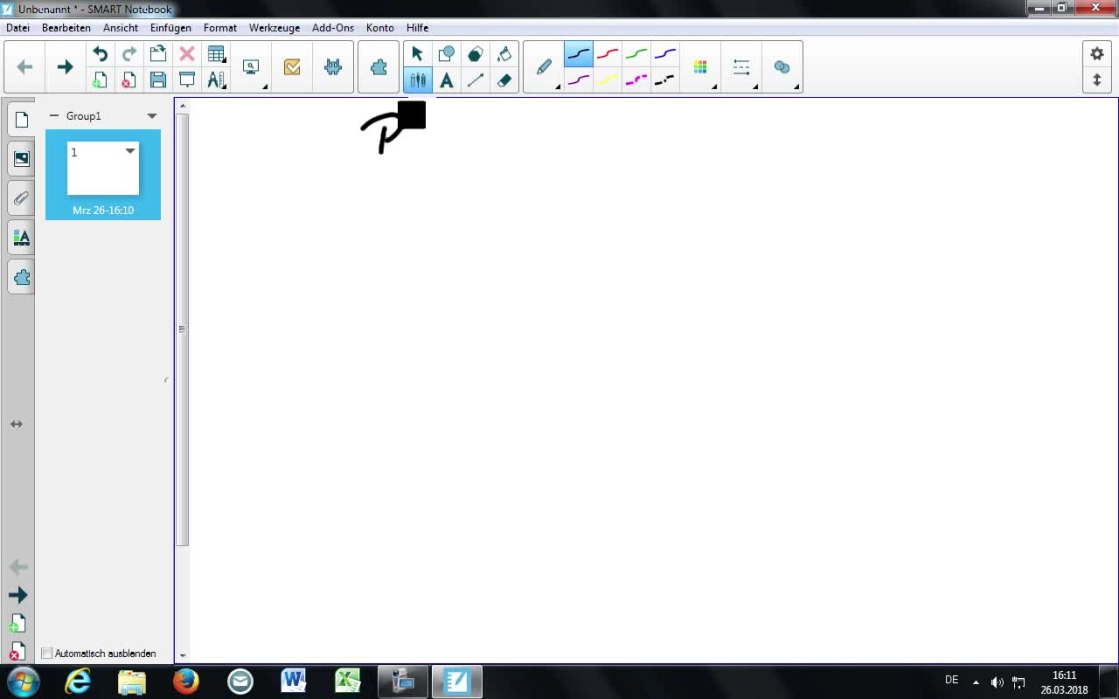The height and width of the screenshot is (699, 1119).
Task: Open the Add-Ons menu
Action: 333,28
